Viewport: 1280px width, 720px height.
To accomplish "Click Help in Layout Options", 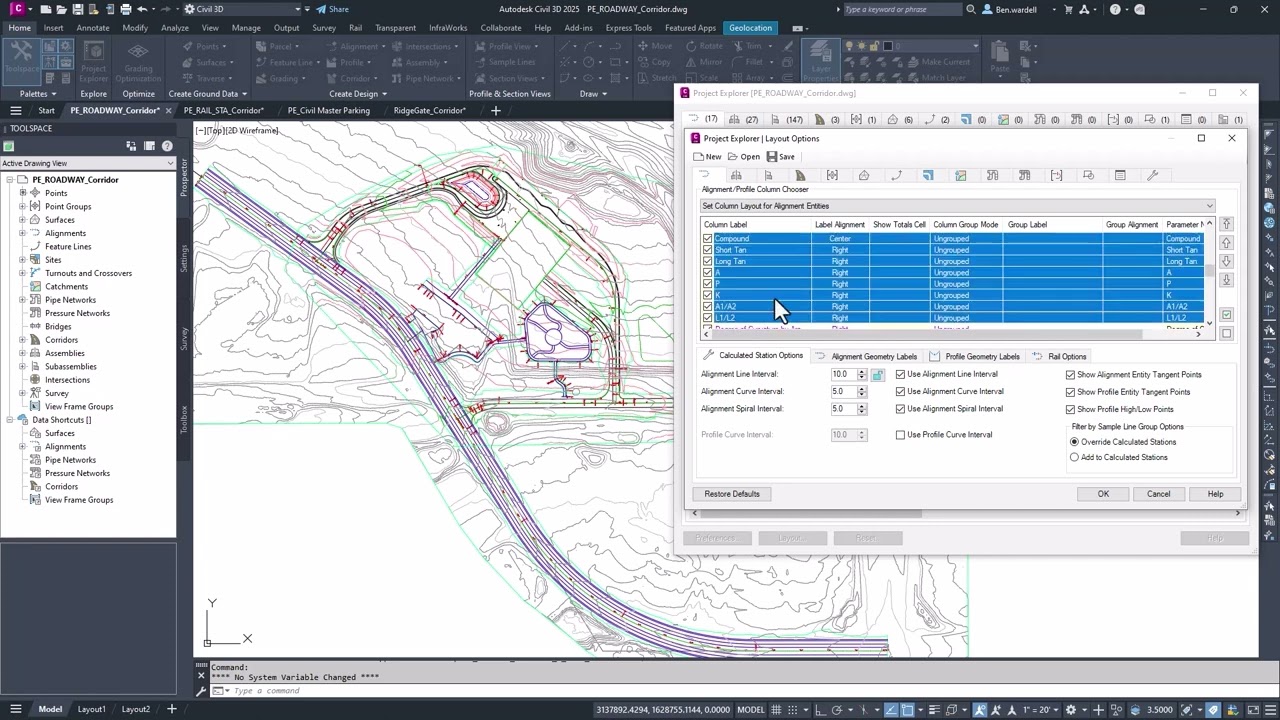I will [1215, 494].
